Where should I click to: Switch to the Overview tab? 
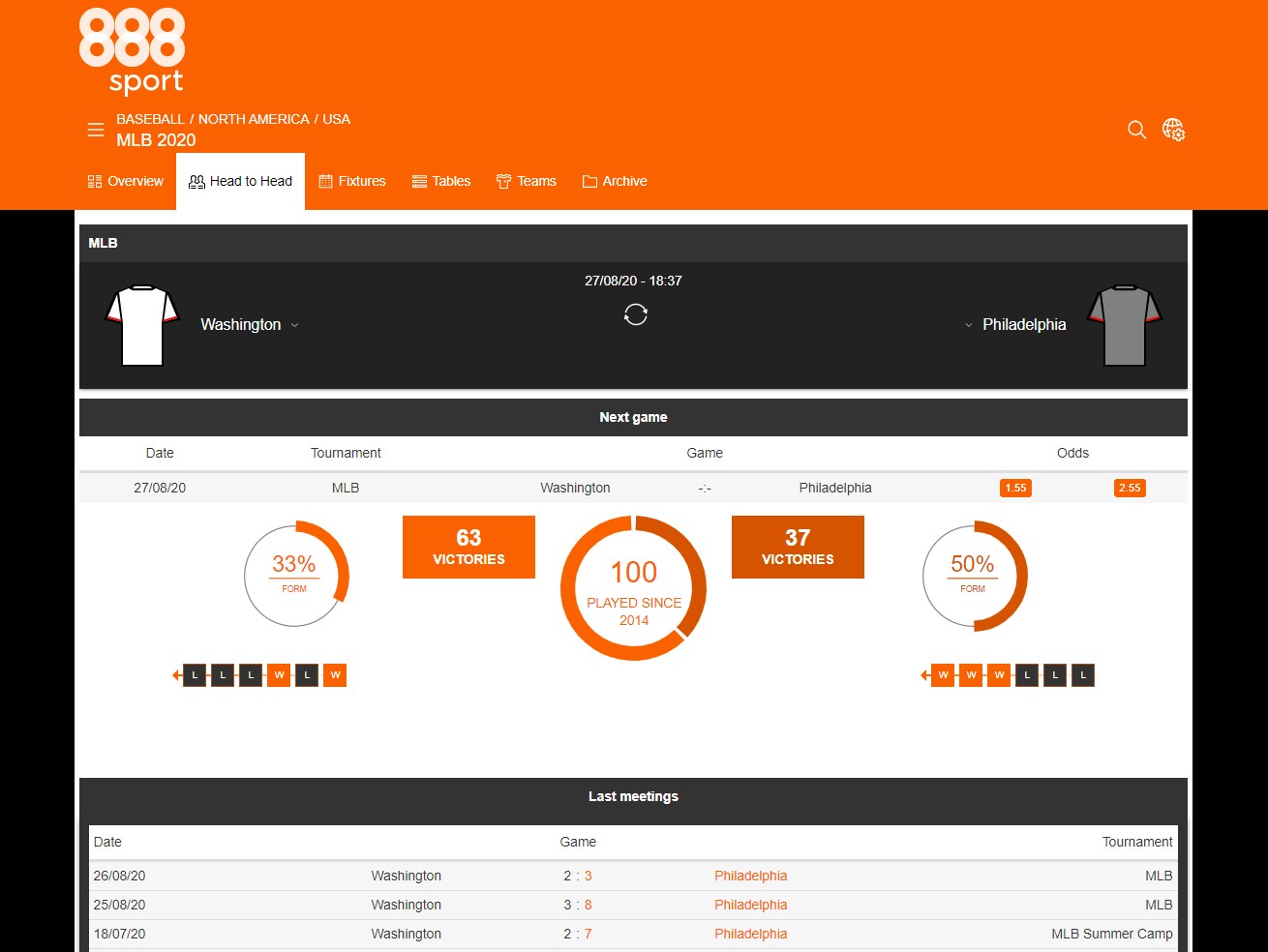tap(126, 181)
